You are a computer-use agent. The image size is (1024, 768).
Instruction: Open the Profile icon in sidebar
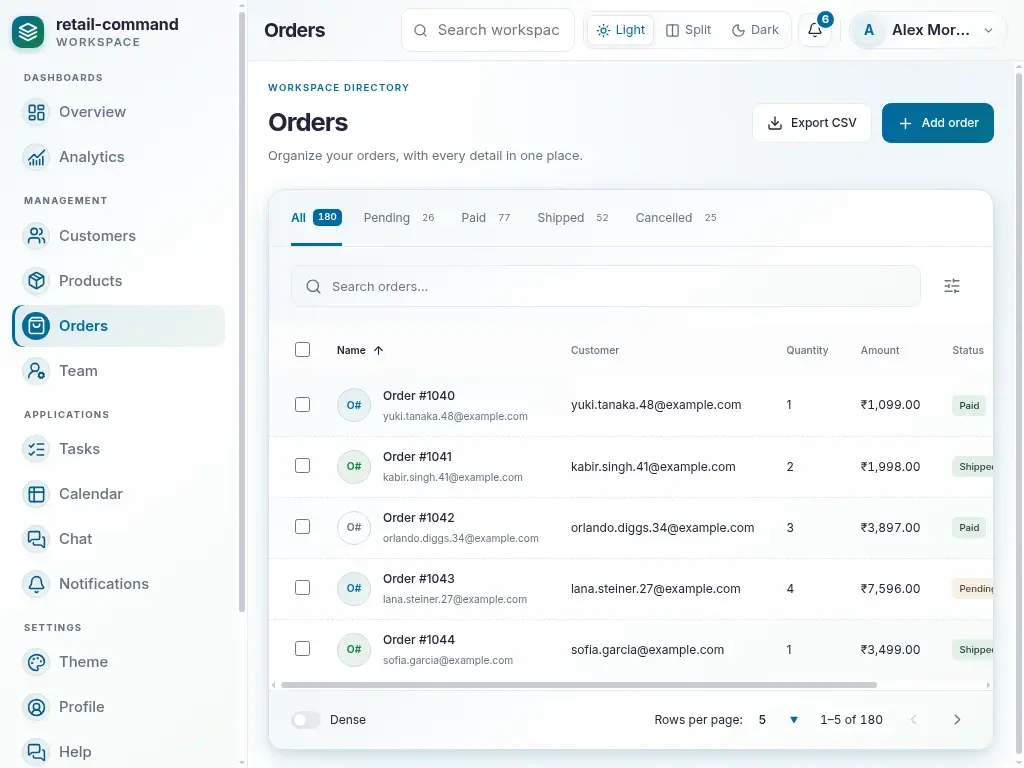point(37,707)
